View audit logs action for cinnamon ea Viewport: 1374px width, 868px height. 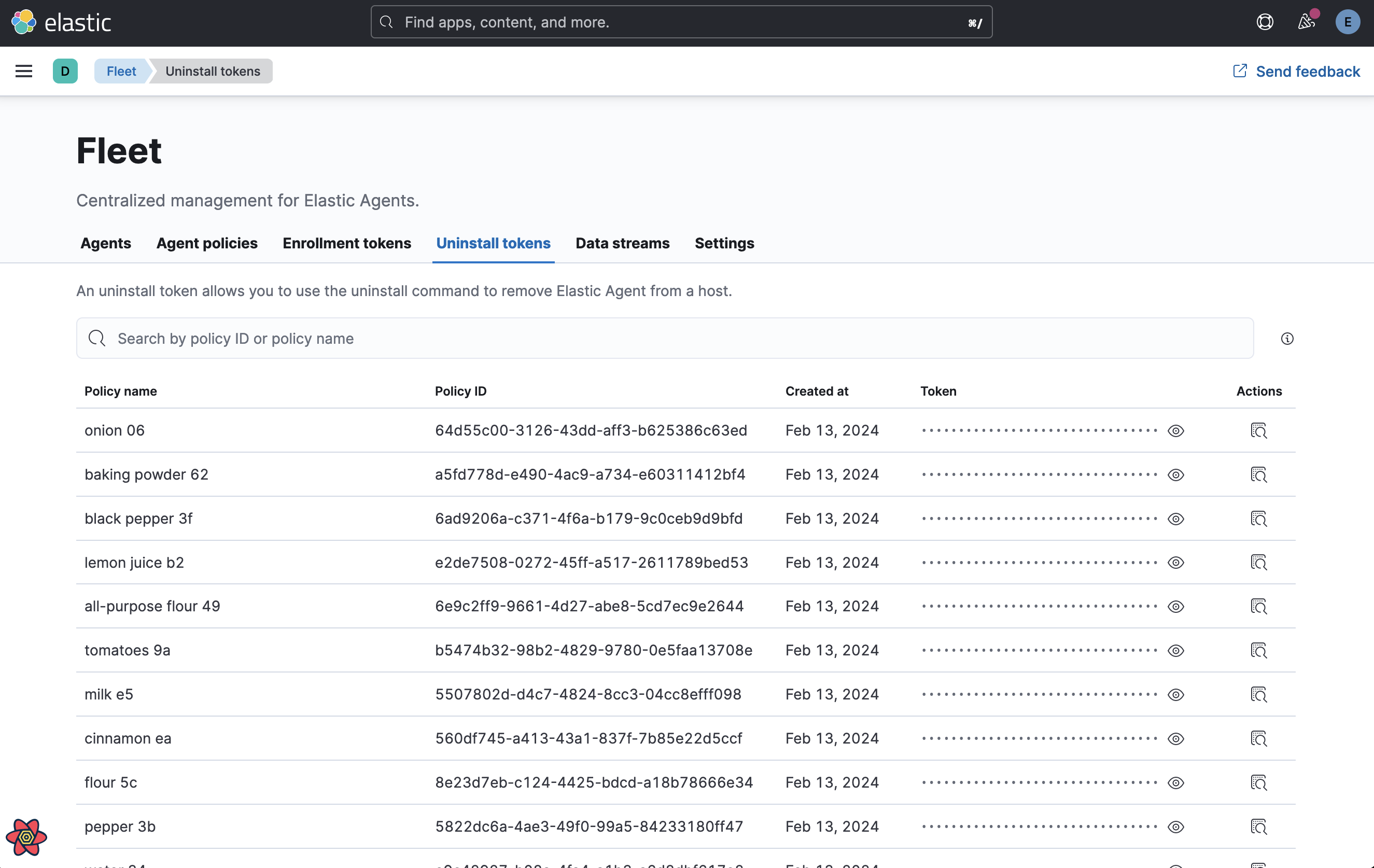coord(1259,738)
